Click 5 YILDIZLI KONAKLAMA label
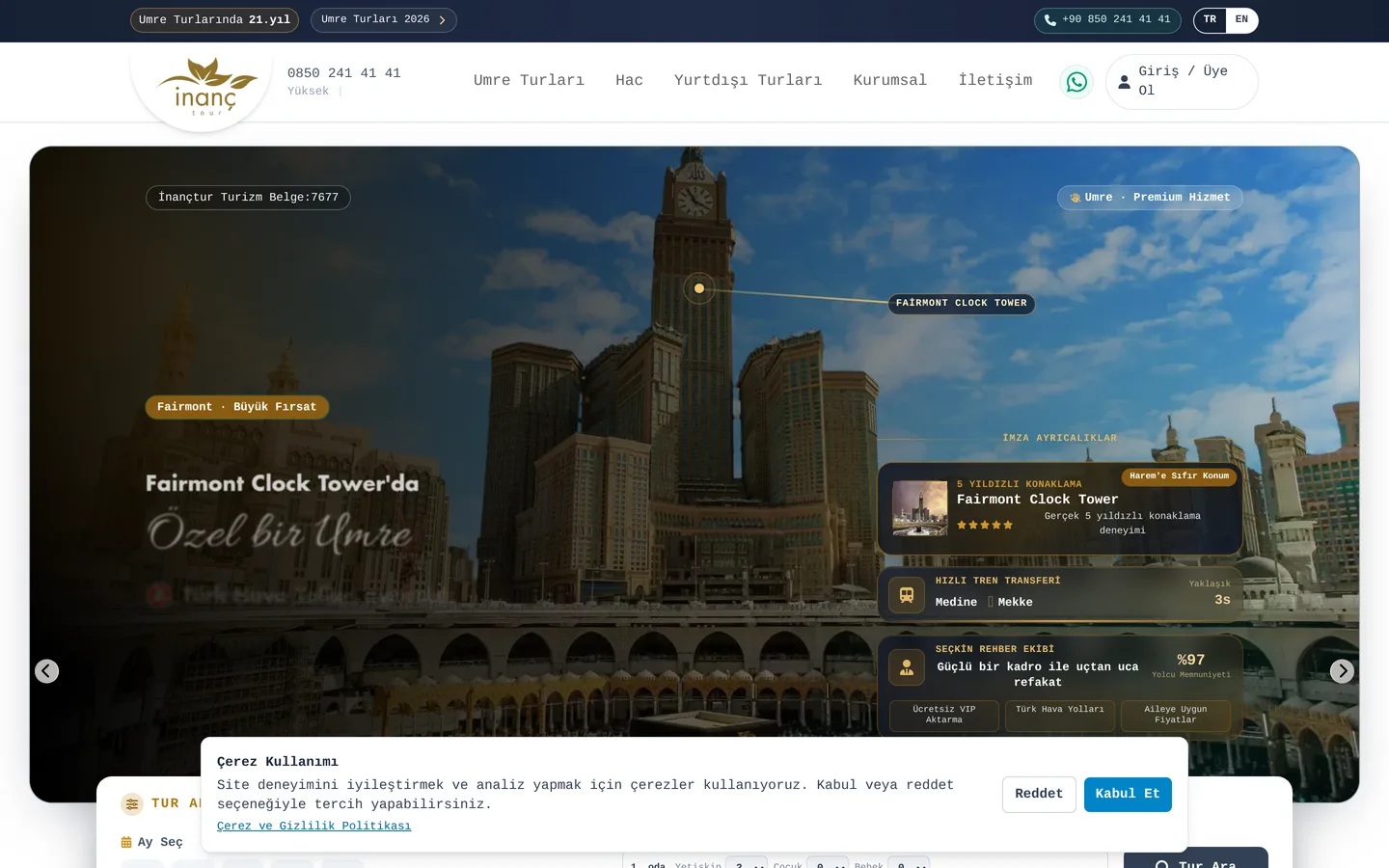This screenshot has height=868, width=1389. (1019, 485)
